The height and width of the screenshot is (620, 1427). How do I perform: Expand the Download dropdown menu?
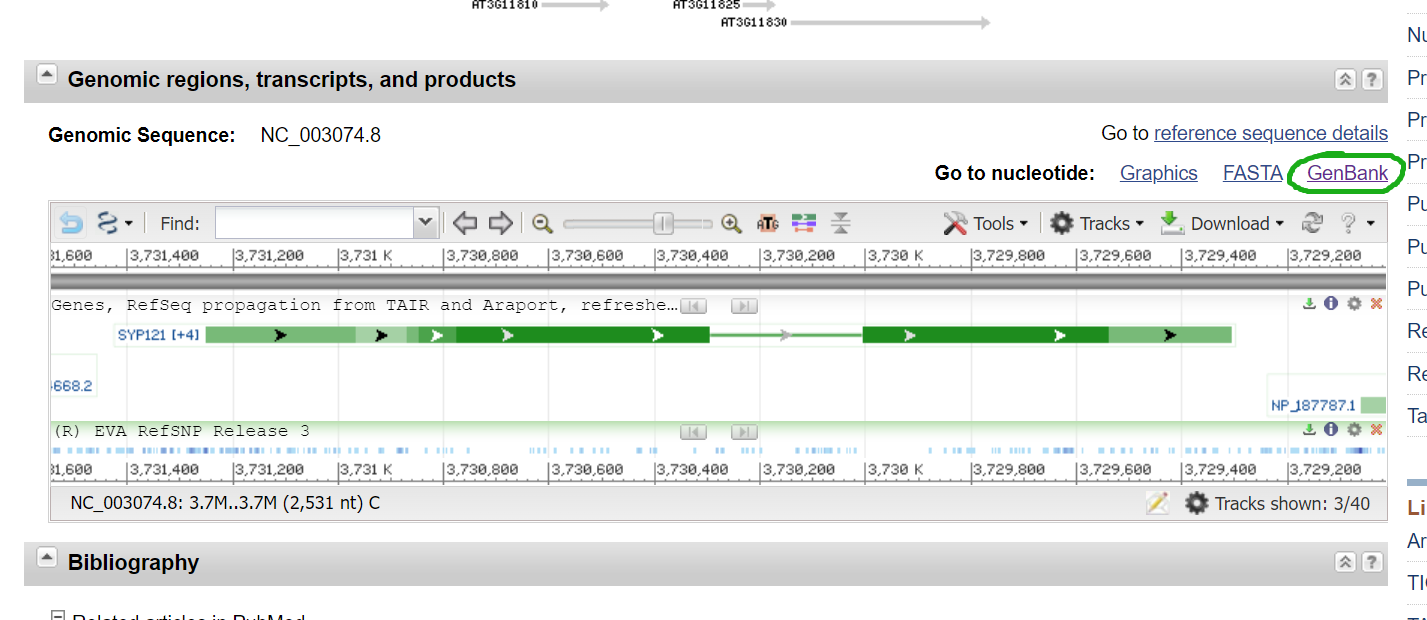click(x=1222, y=223)
